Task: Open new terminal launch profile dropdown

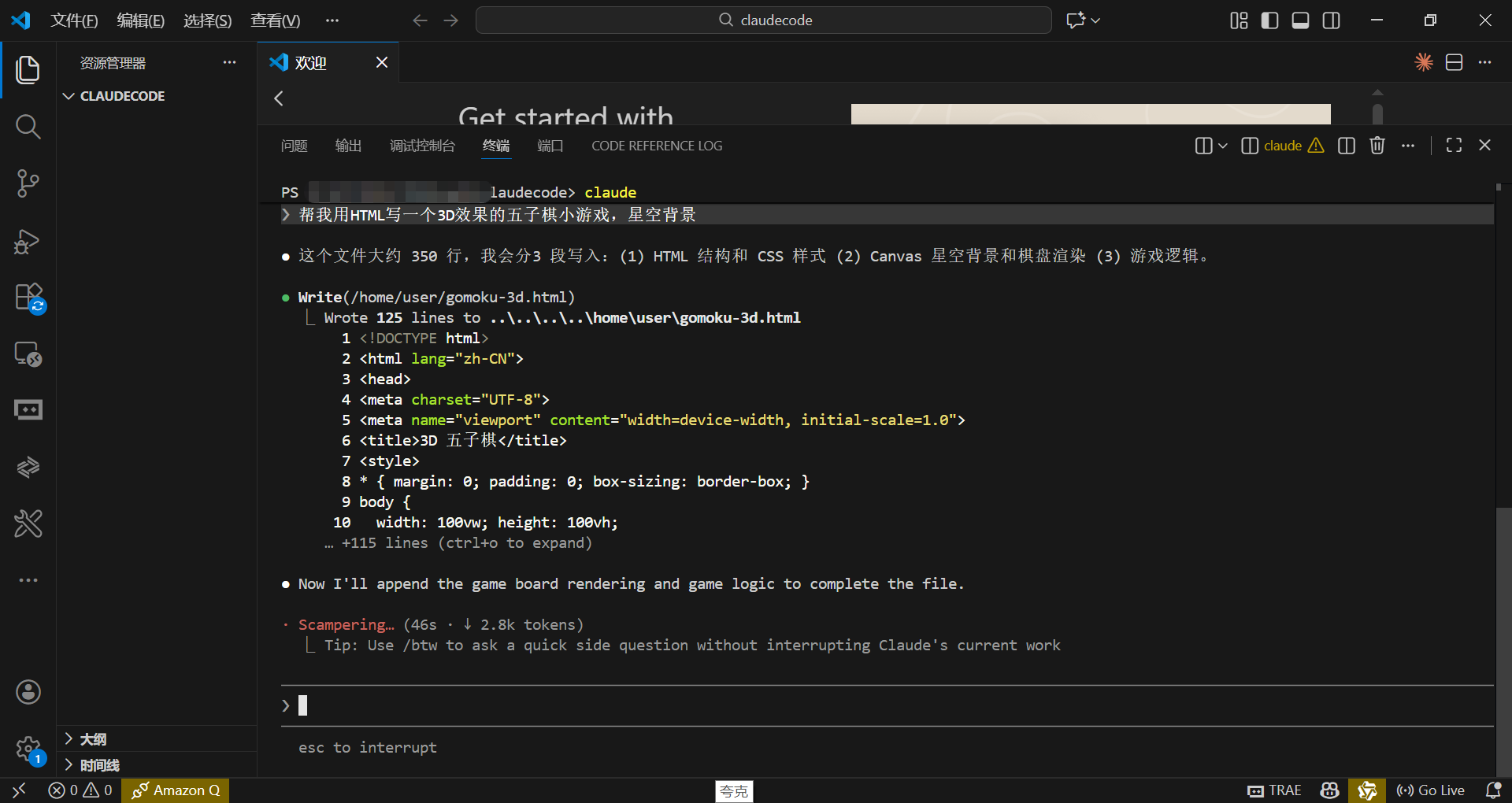Action: [x=1223, y=146]
